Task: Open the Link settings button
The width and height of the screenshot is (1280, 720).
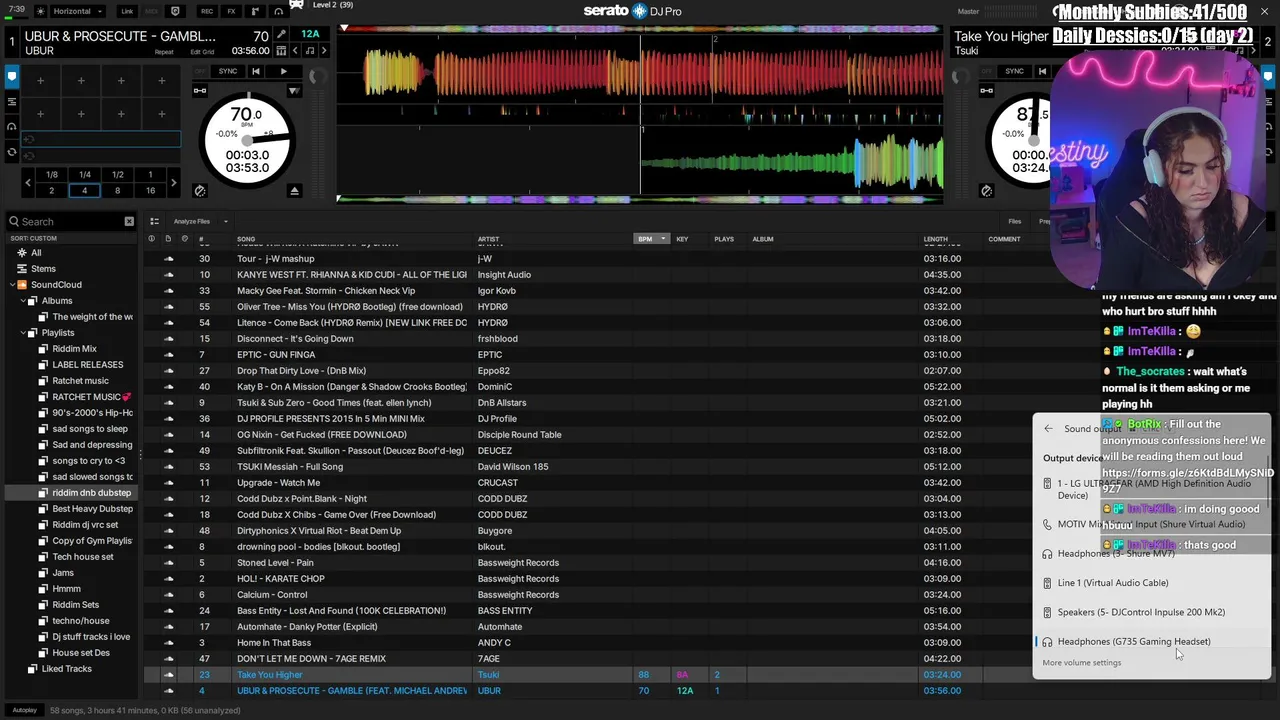Action: point(127,11)
